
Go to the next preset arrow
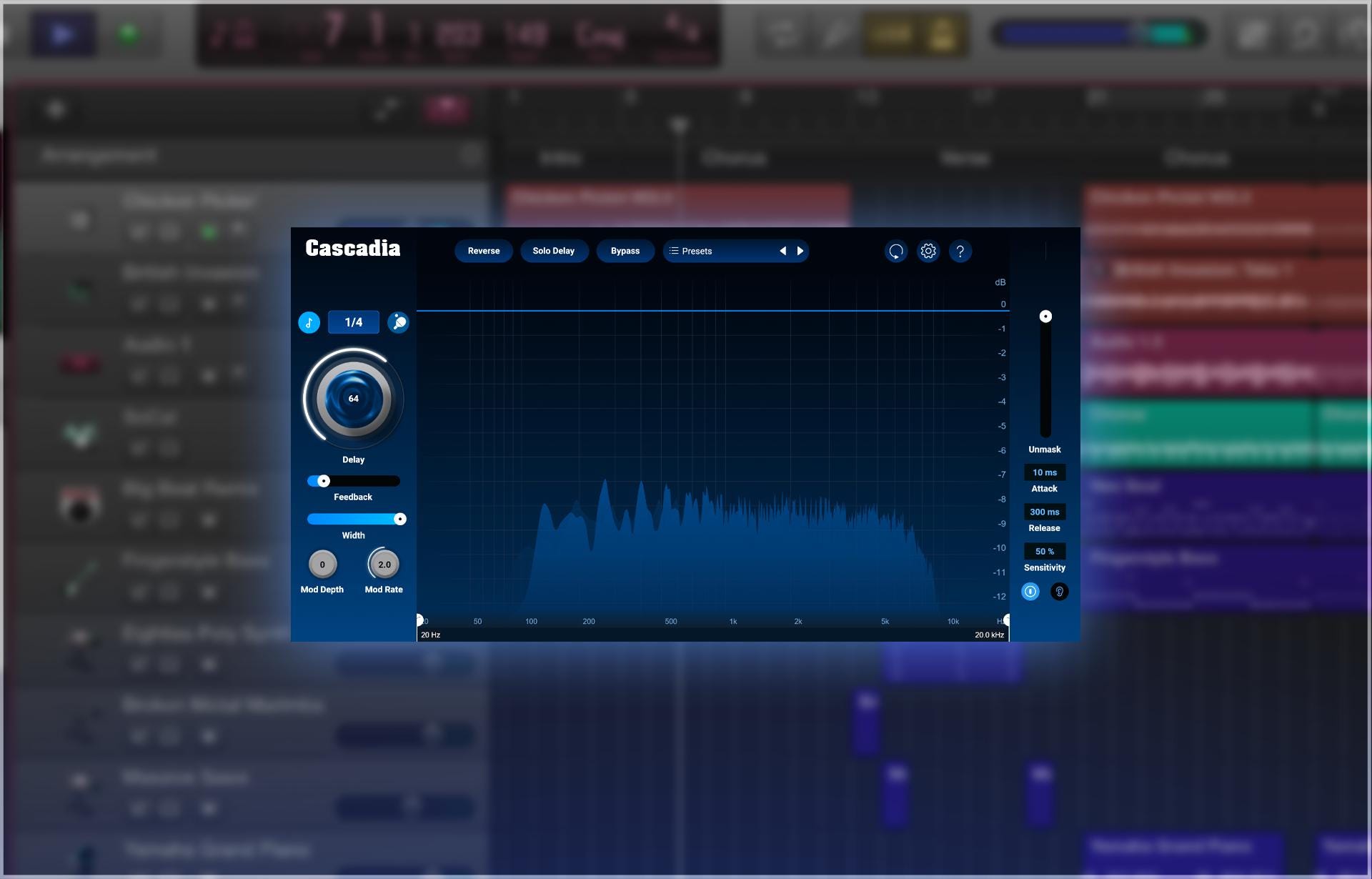800,251
